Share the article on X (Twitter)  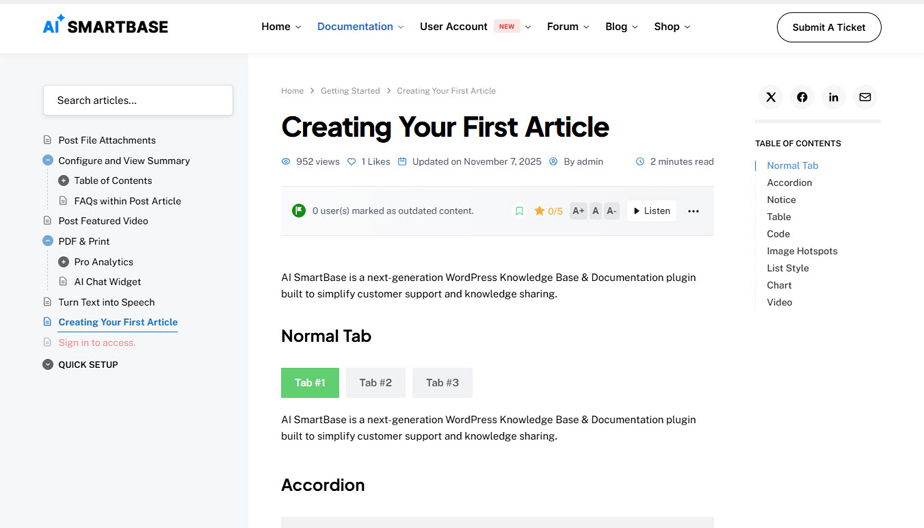click(771, 97)
